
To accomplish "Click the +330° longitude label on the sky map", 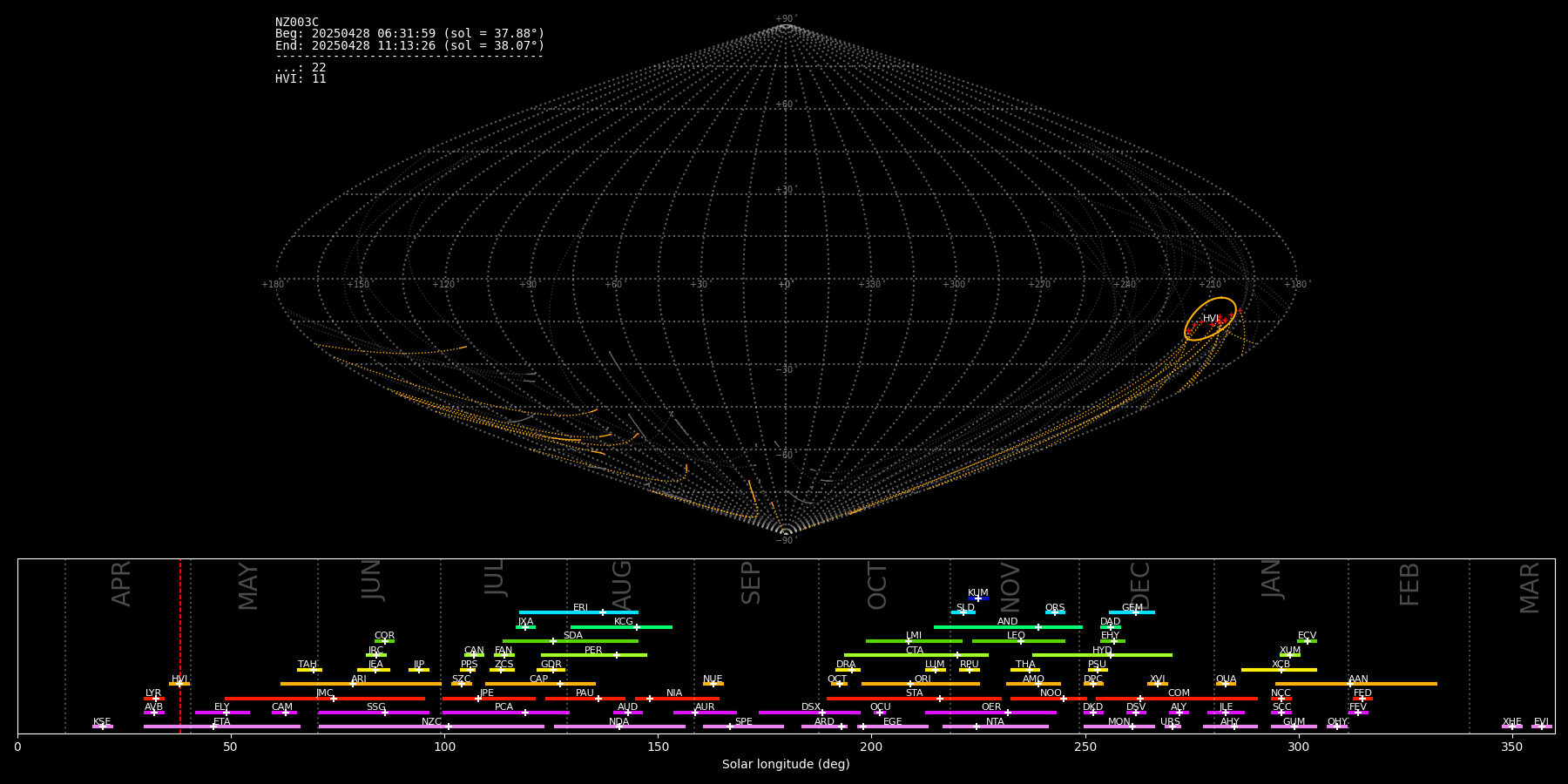I will 869,285.
